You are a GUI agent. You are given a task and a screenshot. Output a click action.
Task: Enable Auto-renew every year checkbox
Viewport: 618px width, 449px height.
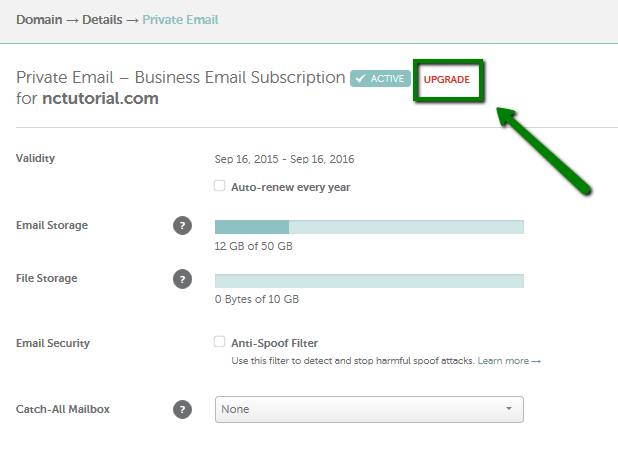220,186
